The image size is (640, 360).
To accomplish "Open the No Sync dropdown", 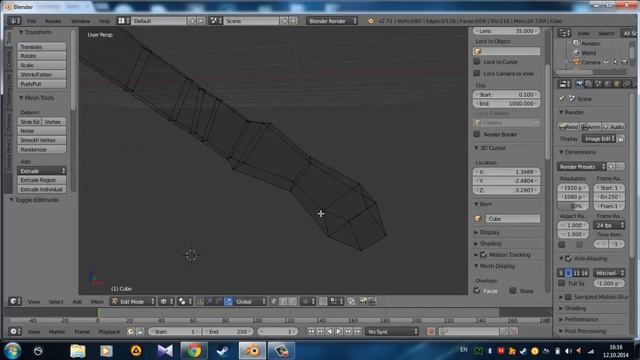I will click(392, 331).
